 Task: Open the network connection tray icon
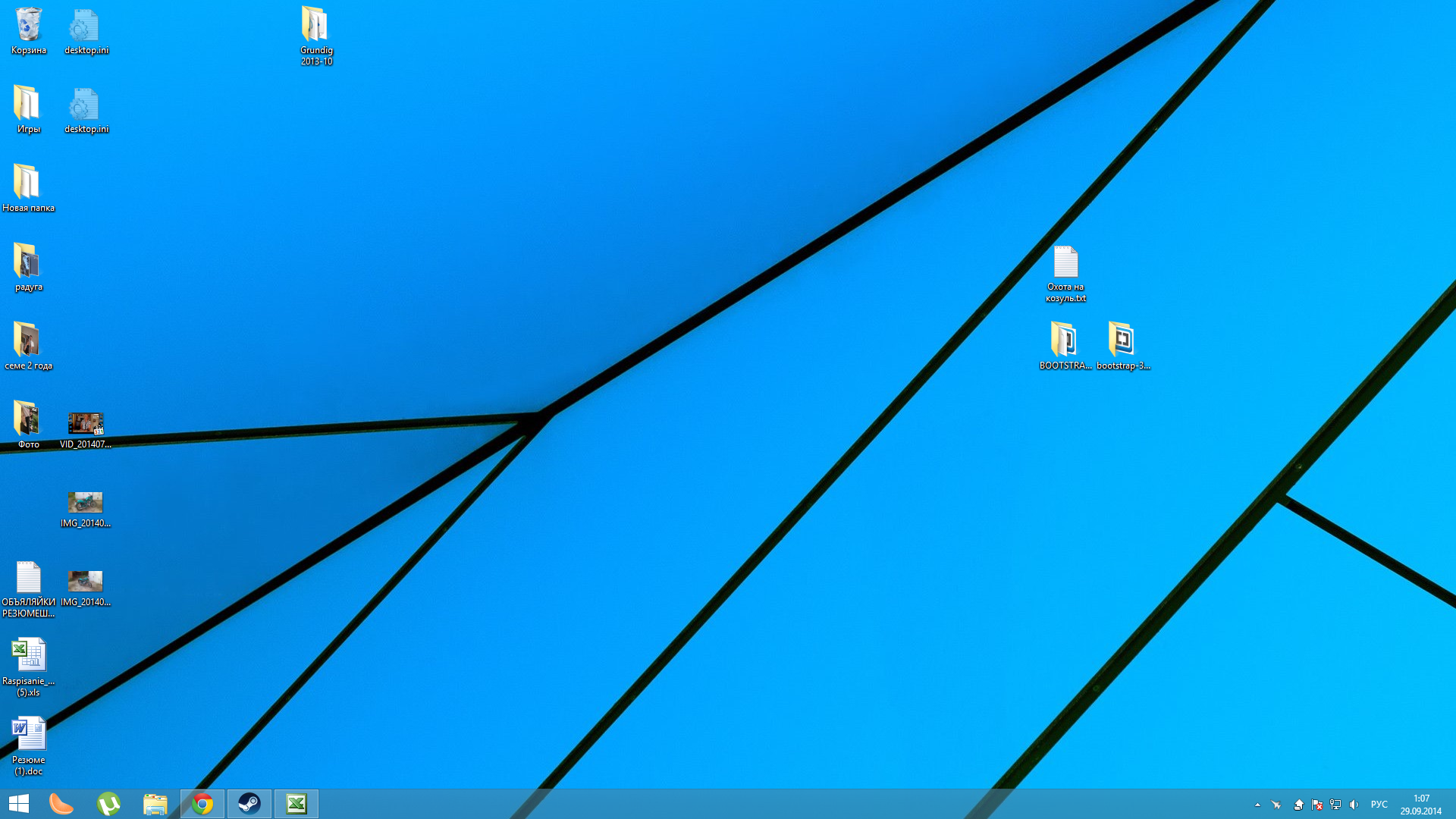[1335, 805]
